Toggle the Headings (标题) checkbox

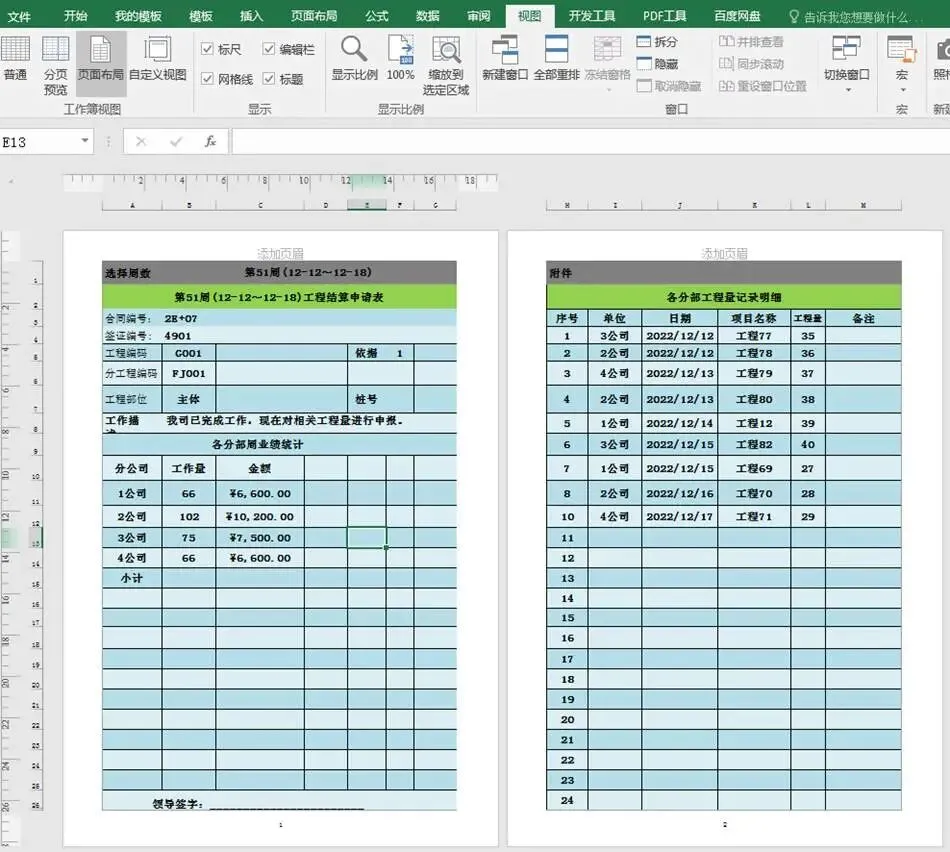[269, 78]
